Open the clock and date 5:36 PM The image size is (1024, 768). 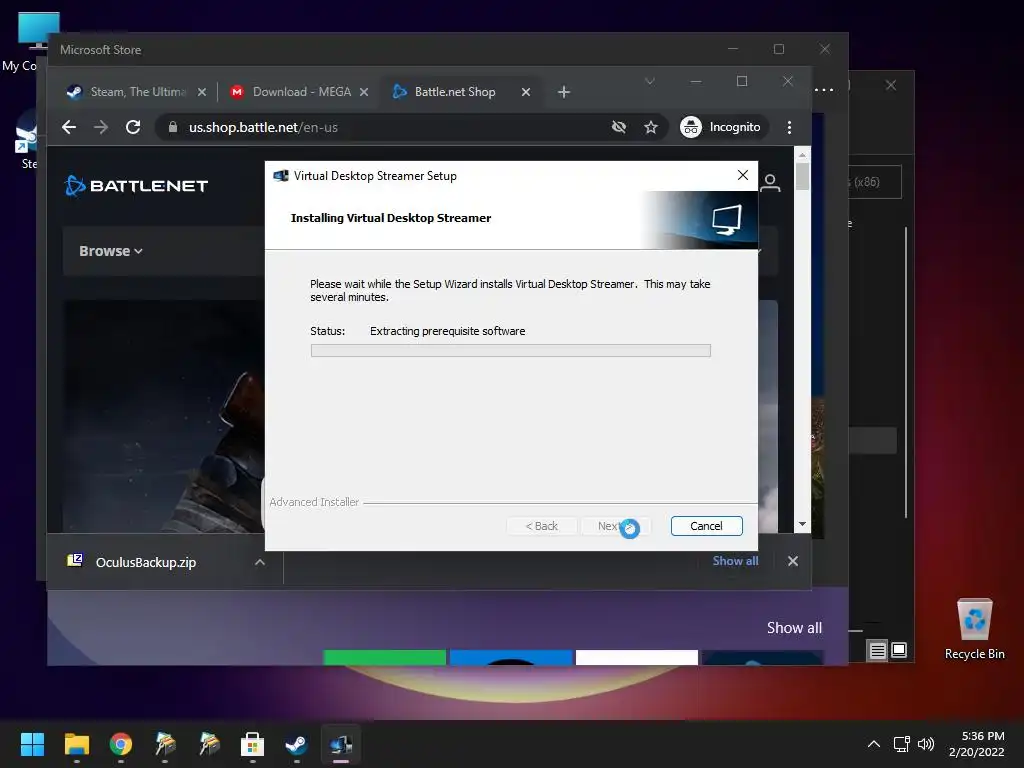click(x=976, y=744)
